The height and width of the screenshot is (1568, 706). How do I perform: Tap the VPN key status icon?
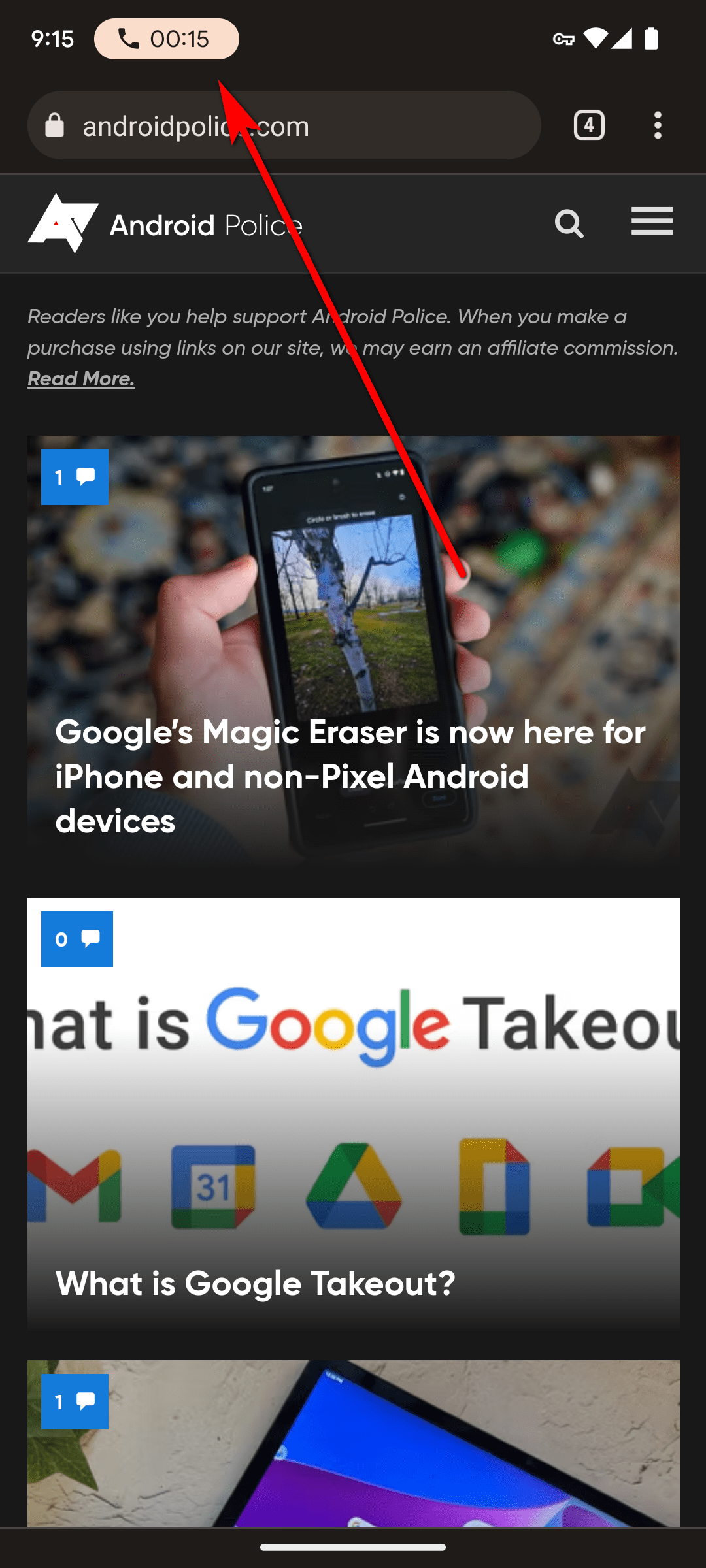click(x=563, y=39)
